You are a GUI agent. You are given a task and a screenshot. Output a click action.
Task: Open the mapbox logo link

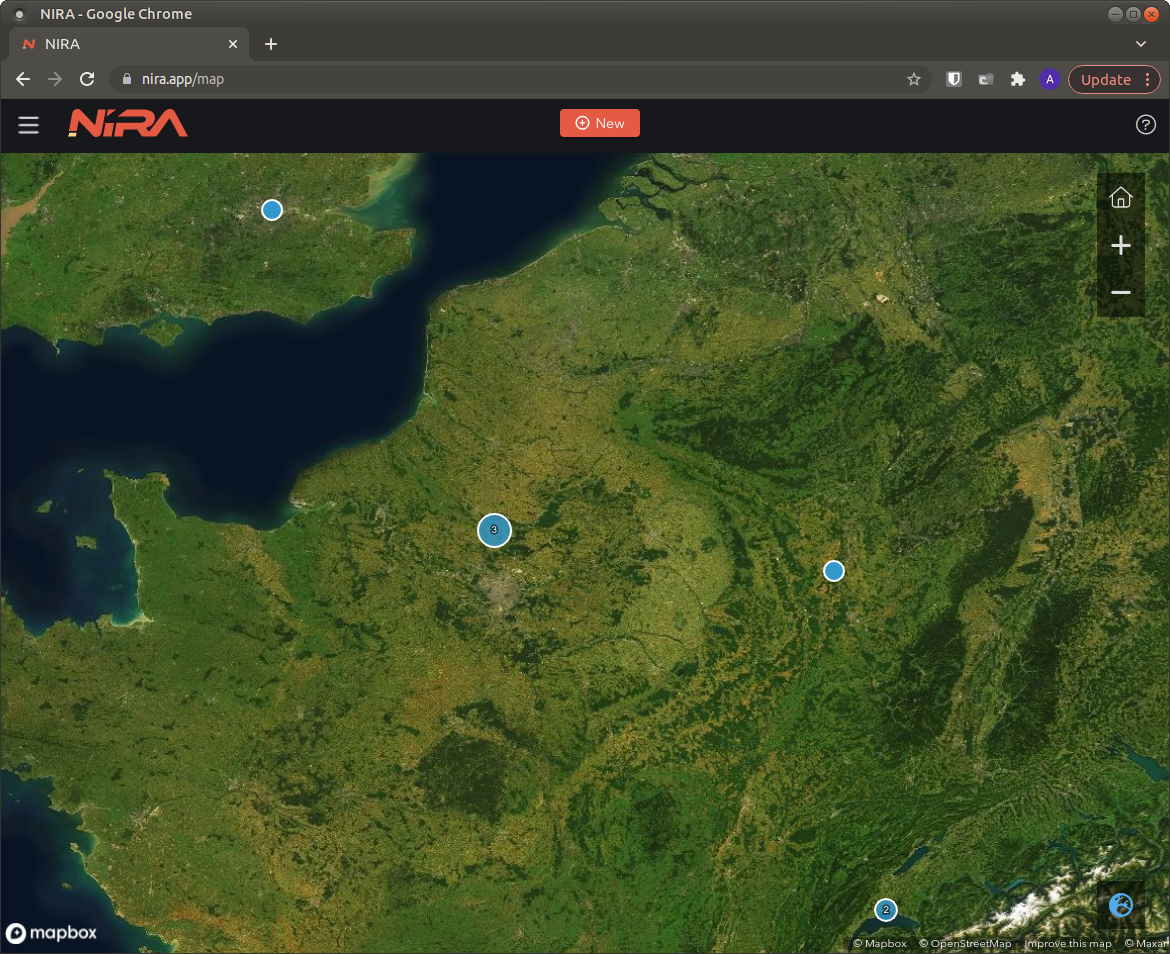coord(51,933)
